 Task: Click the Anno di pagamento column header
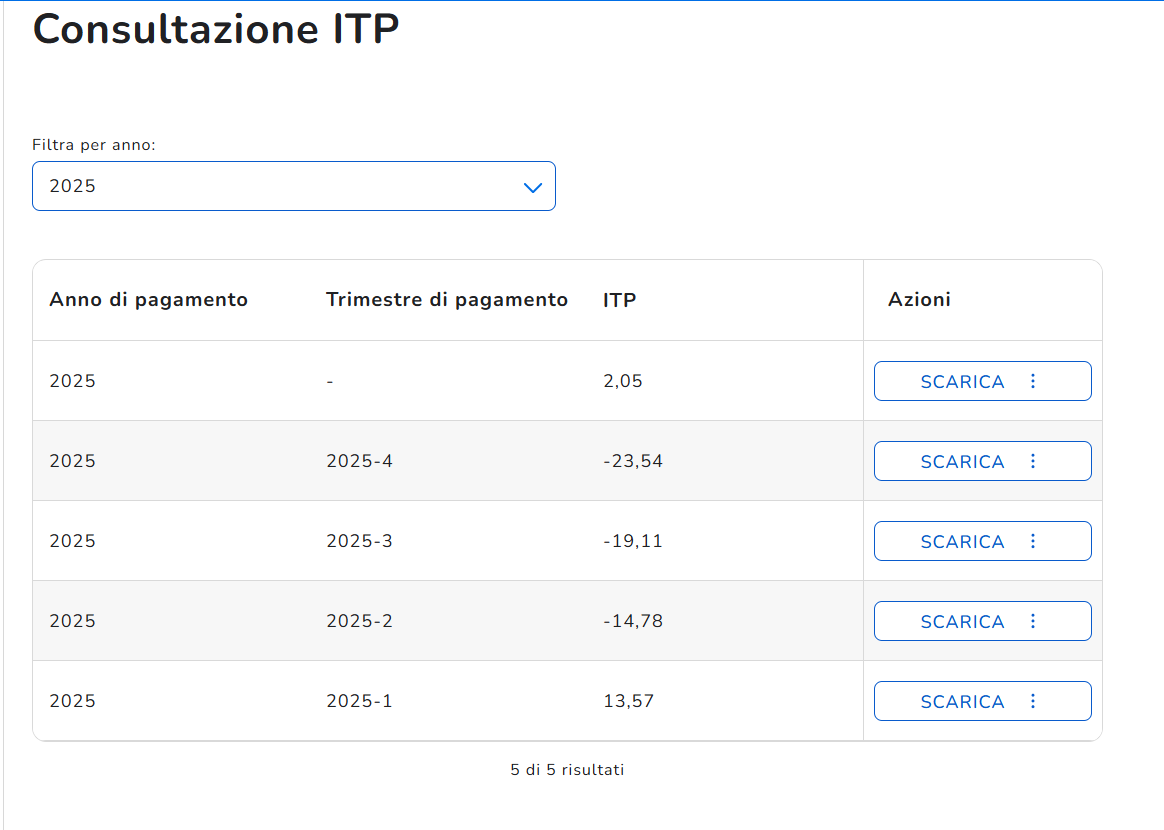pyautogui.click(x=148, y=300)
